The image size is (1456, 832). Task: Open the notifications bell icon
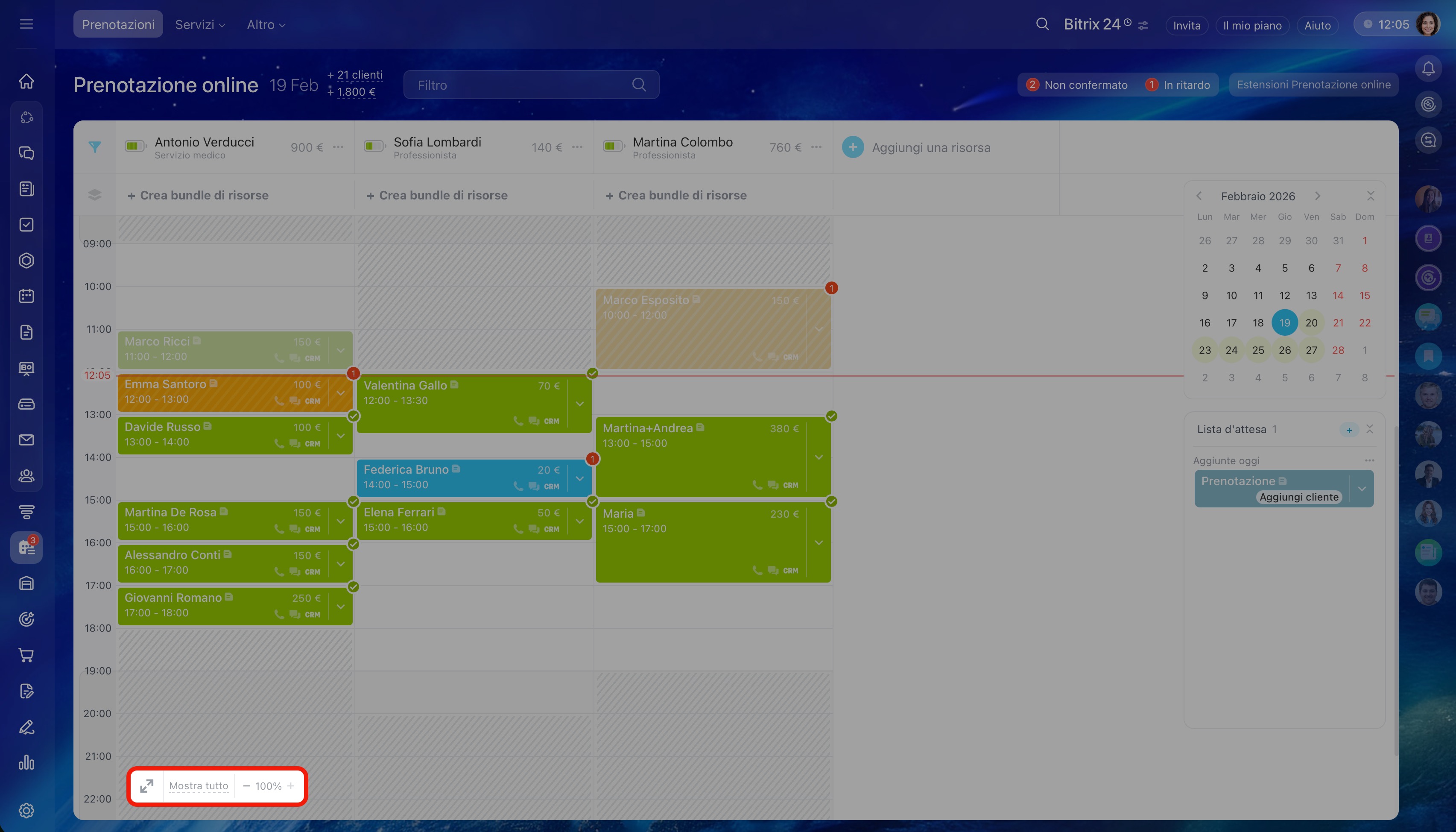(1428, 69)
